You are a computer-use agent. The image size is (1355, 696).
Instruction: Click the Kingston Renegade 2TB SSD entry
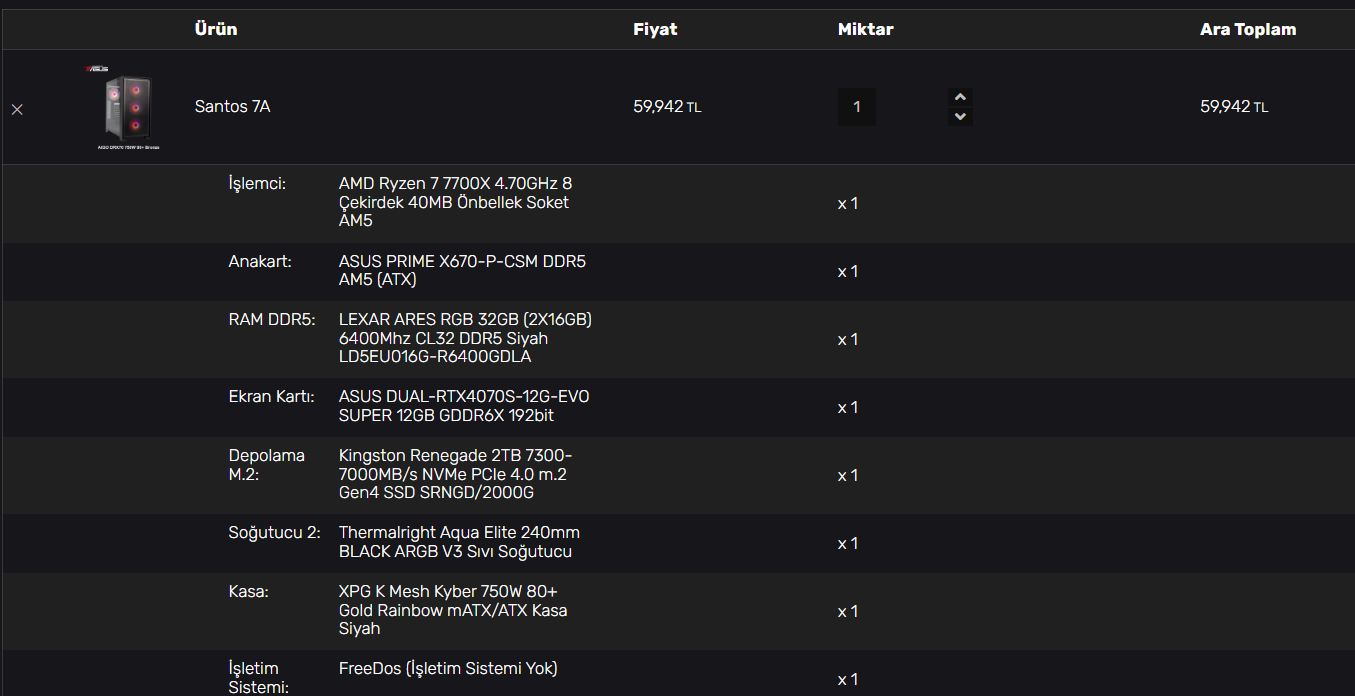pos(455,474)
